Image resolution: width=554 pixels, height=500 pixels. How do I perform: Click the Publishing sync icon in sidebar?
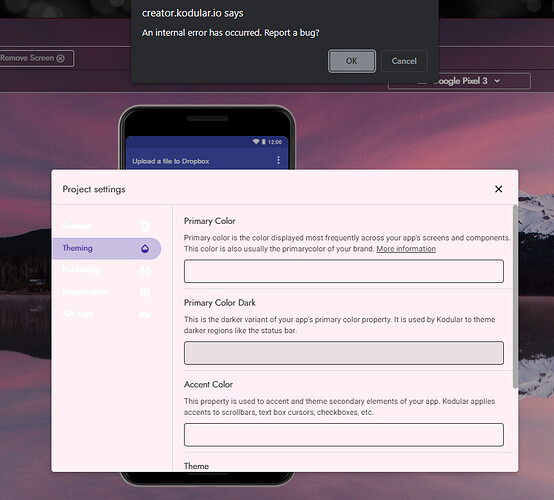145,271
